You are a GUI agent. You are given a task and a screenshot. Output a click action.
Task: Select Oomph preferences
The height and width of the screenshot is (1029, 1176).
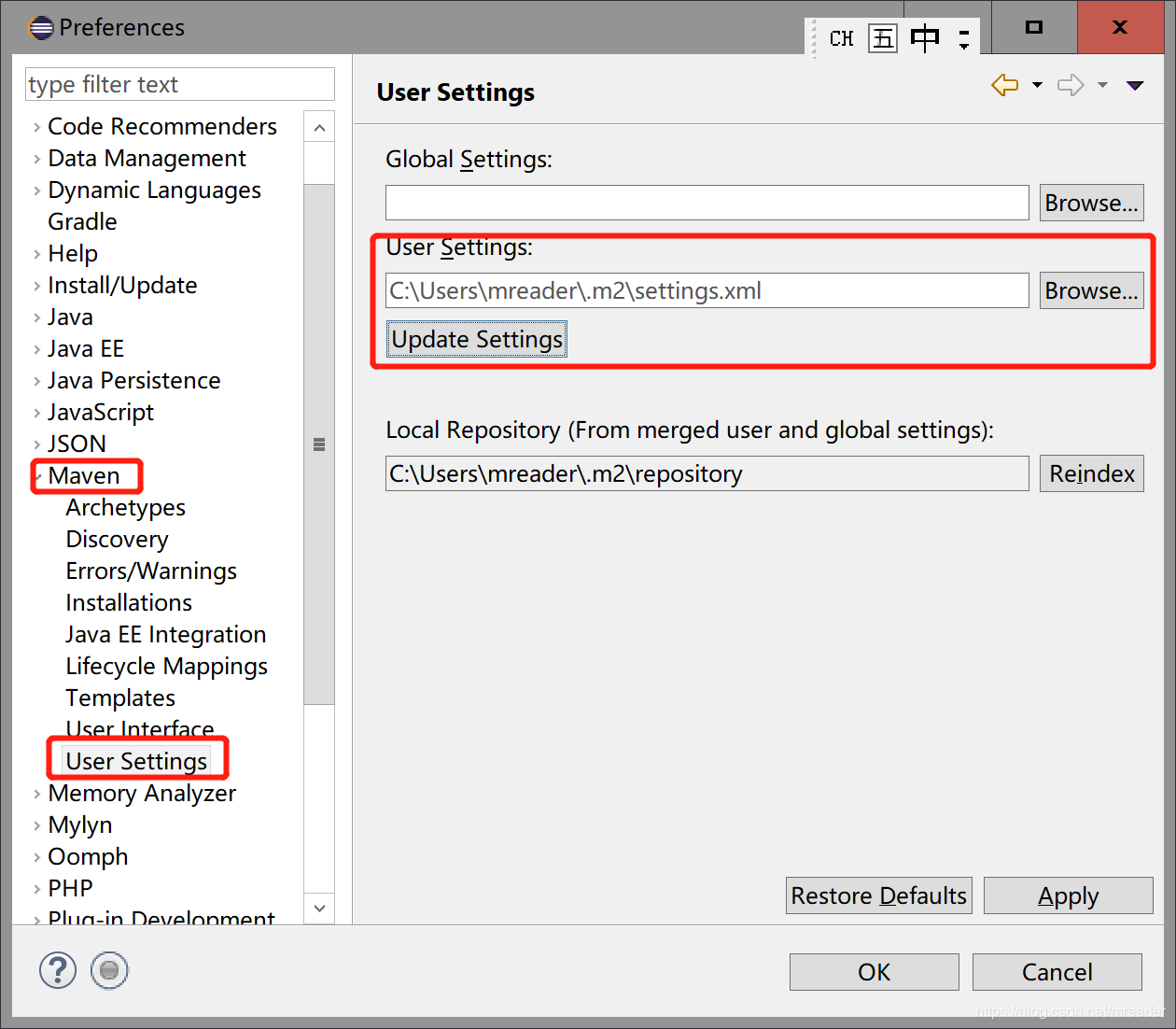coord(88,856)
